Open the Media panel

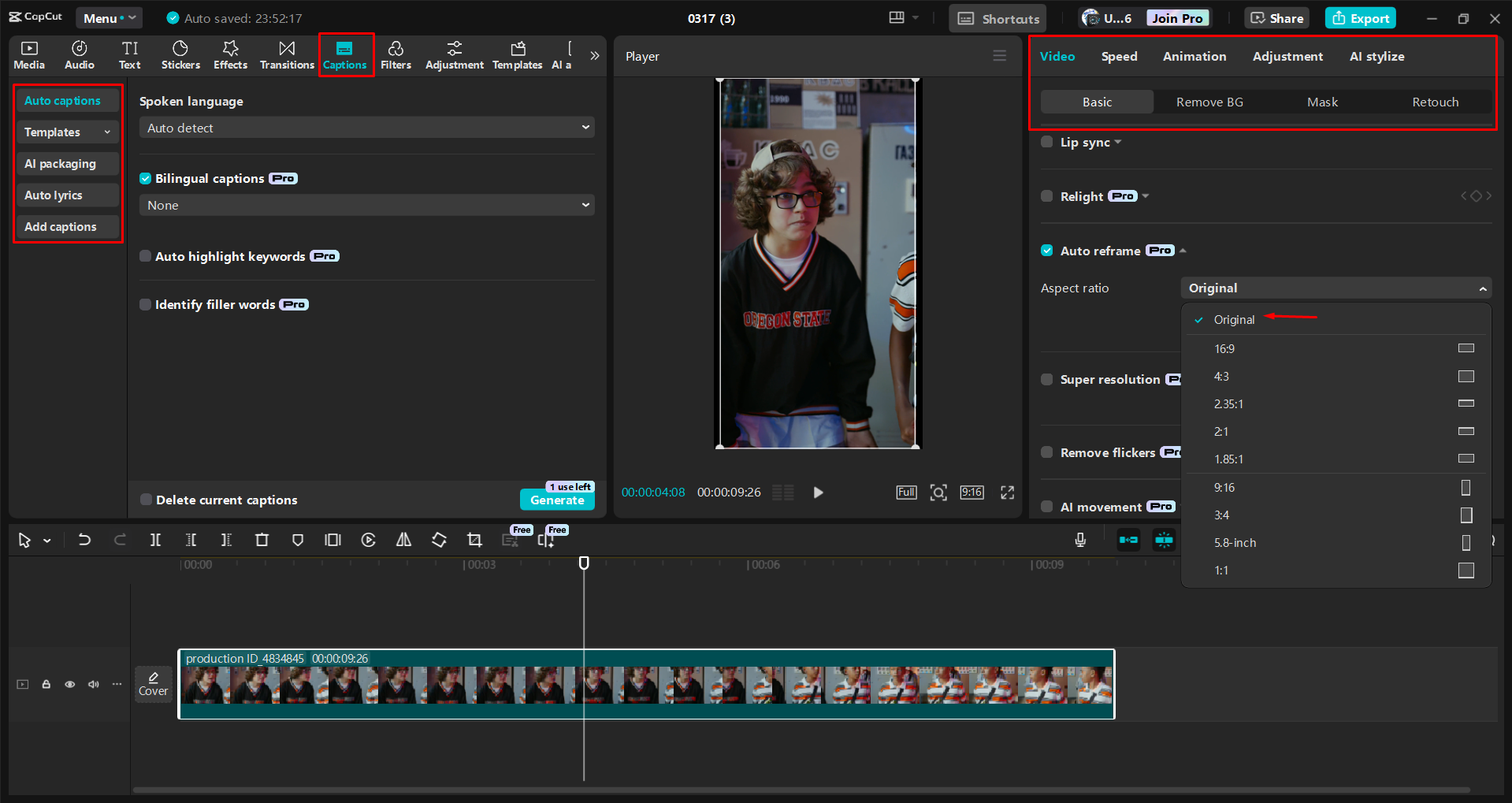click(29, 55)
